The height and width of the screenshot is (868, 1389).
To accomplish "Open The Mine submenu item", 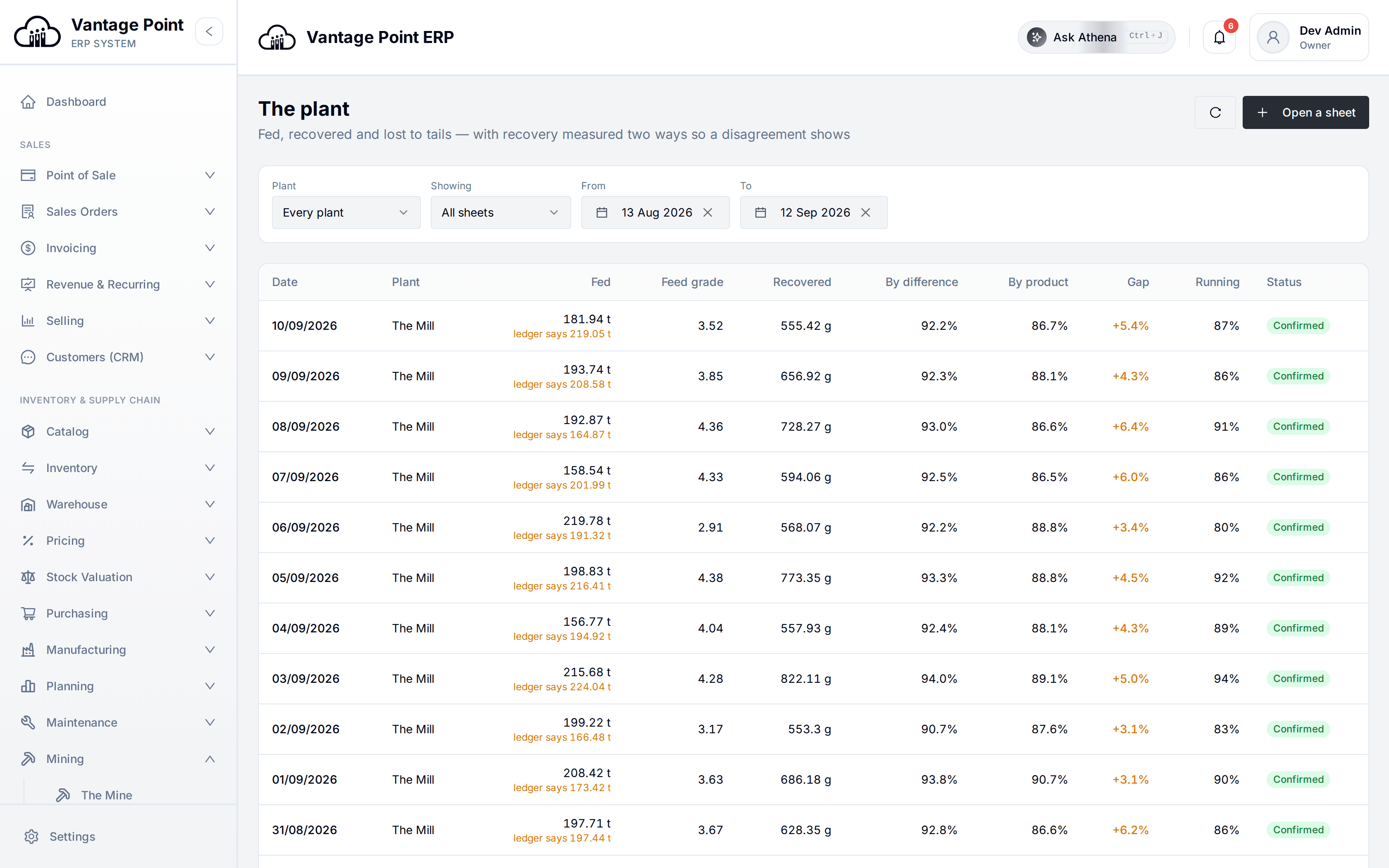I will [x=106, y=795].
